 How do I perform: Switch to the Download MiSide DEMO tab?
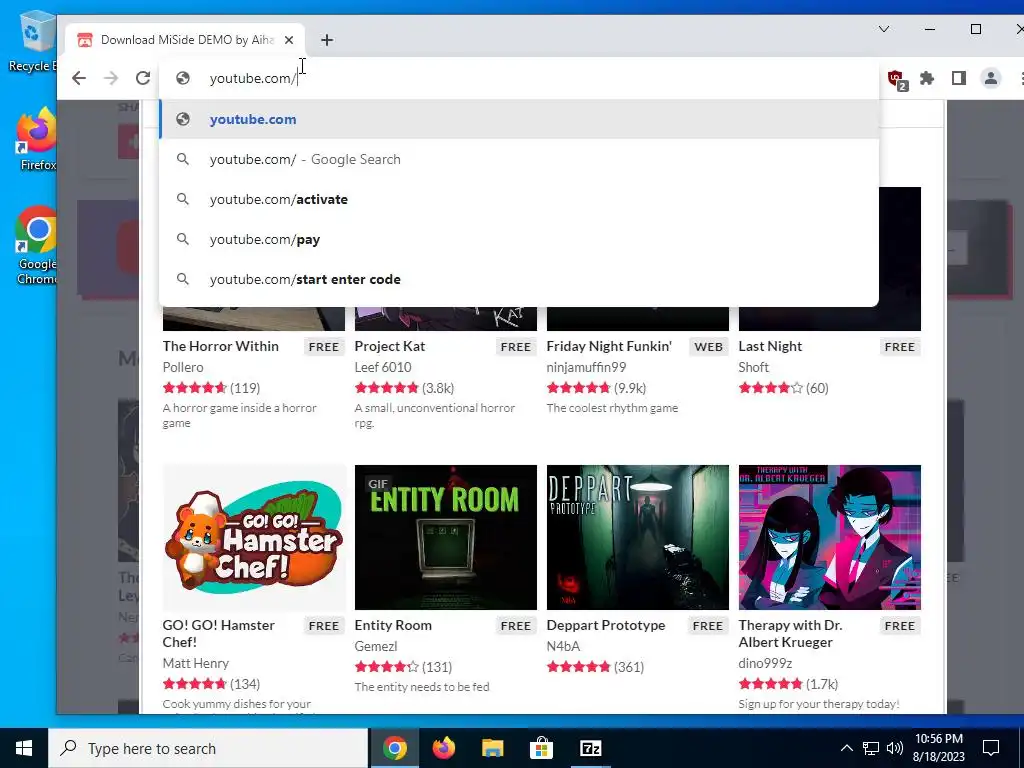185,40
